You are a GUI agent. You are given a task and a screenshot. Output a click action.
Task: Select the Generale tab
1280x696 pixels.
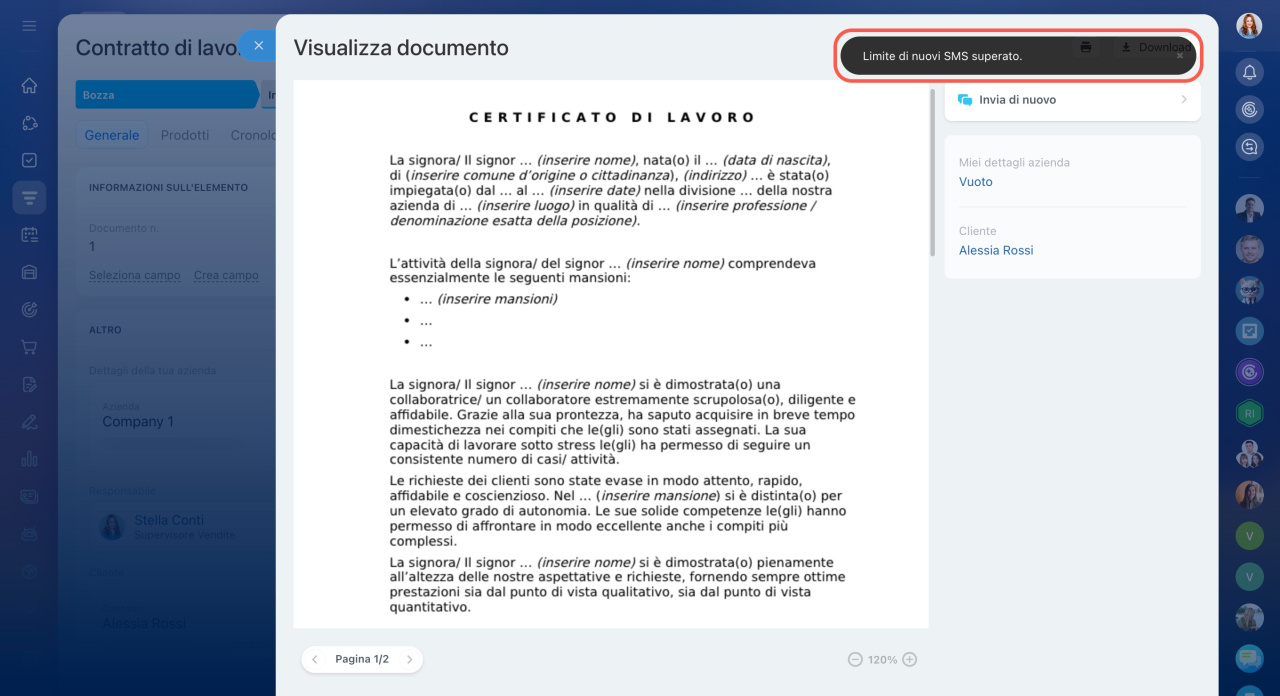[111, 135]
